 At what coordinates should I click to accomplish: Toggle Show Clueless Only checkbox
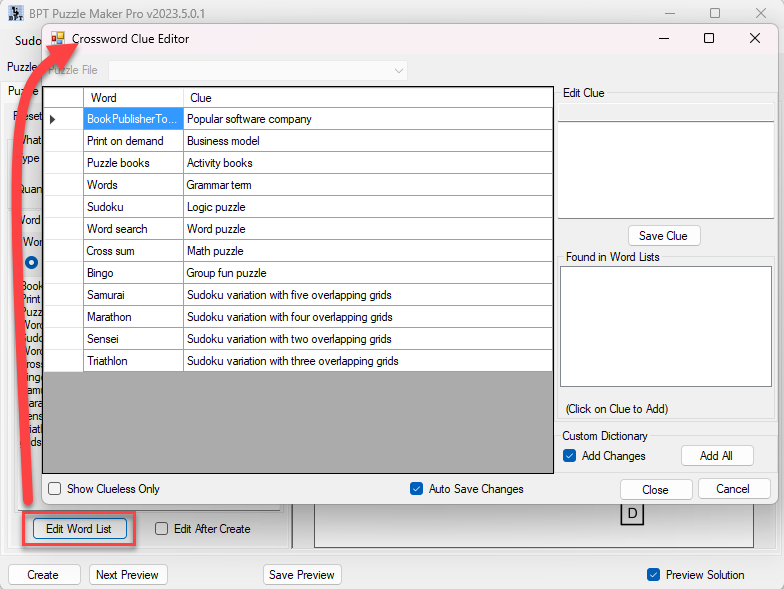pyautogui.click(x=54, y=488)
